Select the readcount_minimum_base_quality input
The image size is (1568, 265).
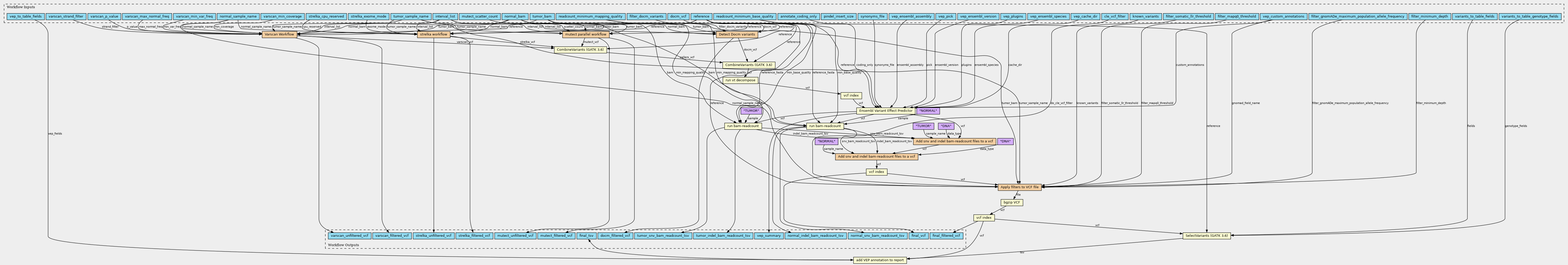(x=745, y=17)
